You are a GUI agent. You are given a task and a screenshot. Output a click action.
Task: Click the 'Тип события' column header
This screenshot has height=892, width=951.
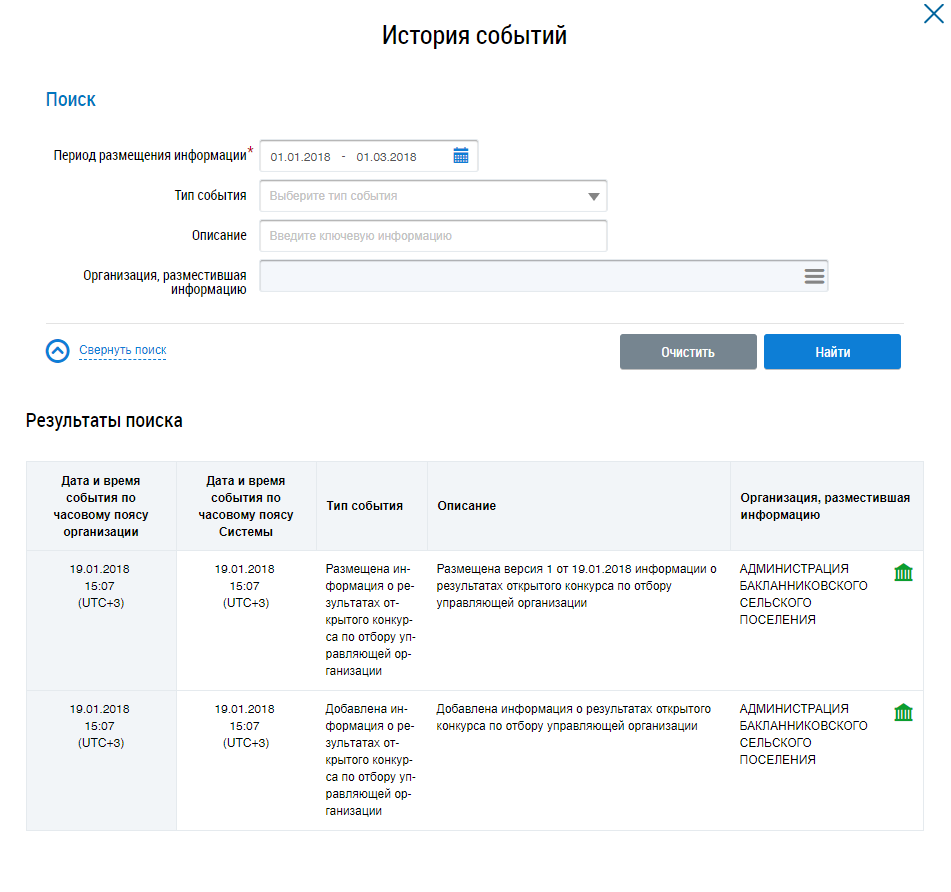click(365, 506)
